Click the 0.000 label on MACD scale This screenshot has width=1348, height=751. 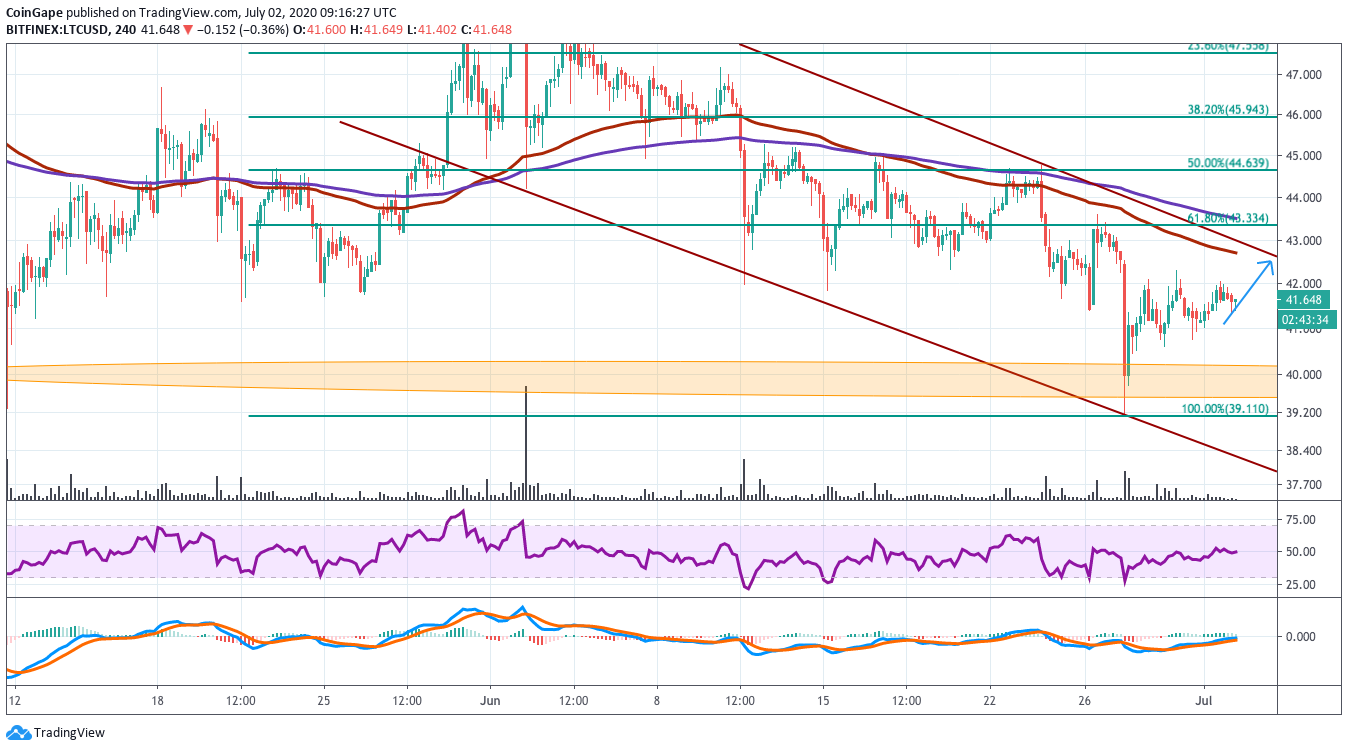[1300, 637]
